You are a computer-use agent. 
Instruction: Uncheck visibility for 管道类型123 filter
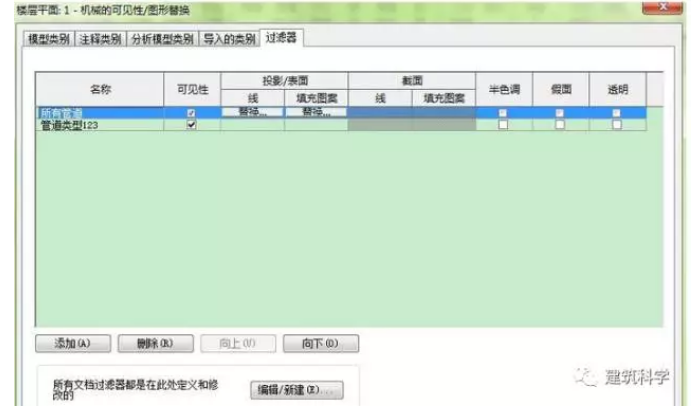tap(191, 125)
